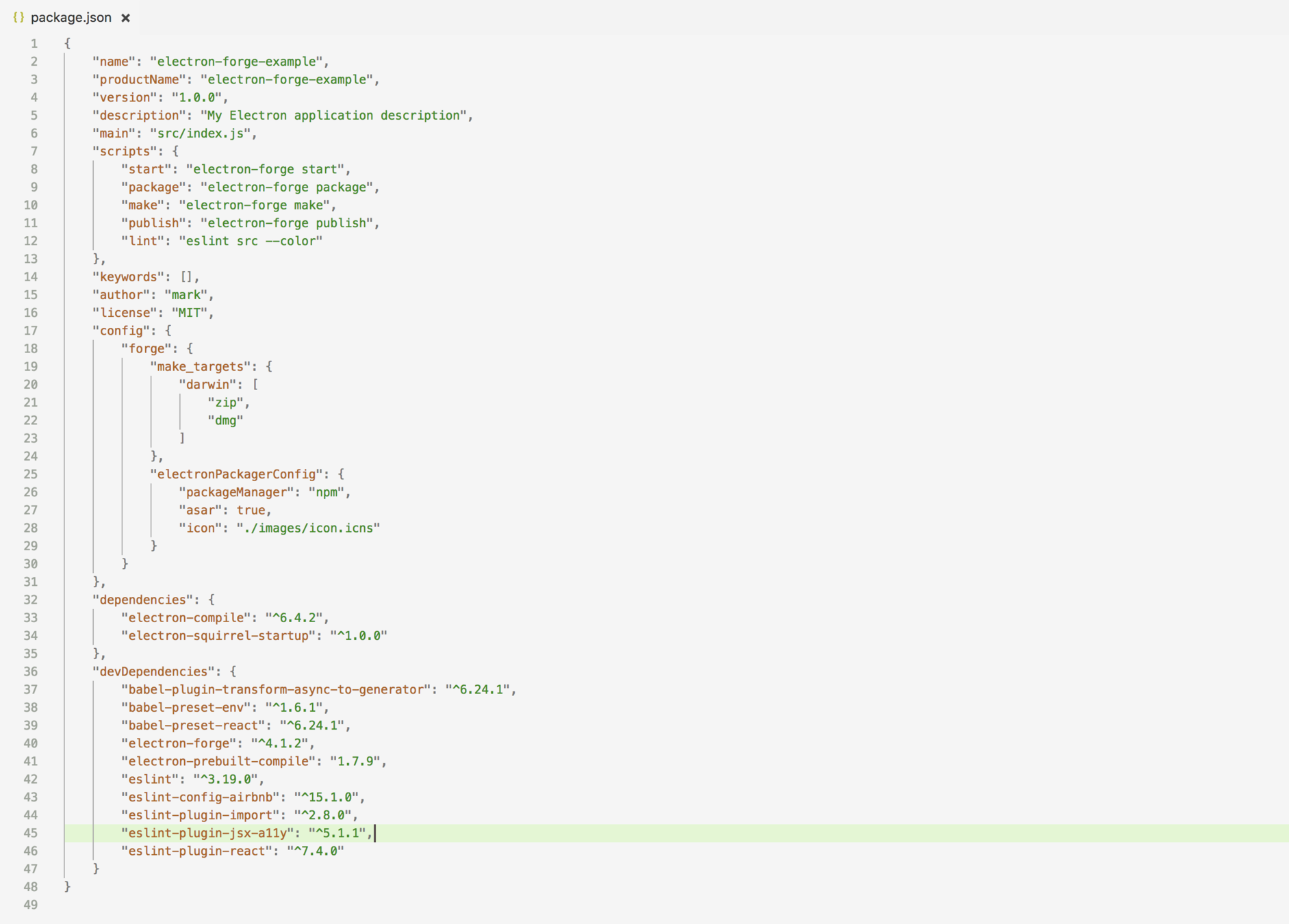
Task: Click the "eslint-config-airbnb" entry
Action: coord(201,797)
